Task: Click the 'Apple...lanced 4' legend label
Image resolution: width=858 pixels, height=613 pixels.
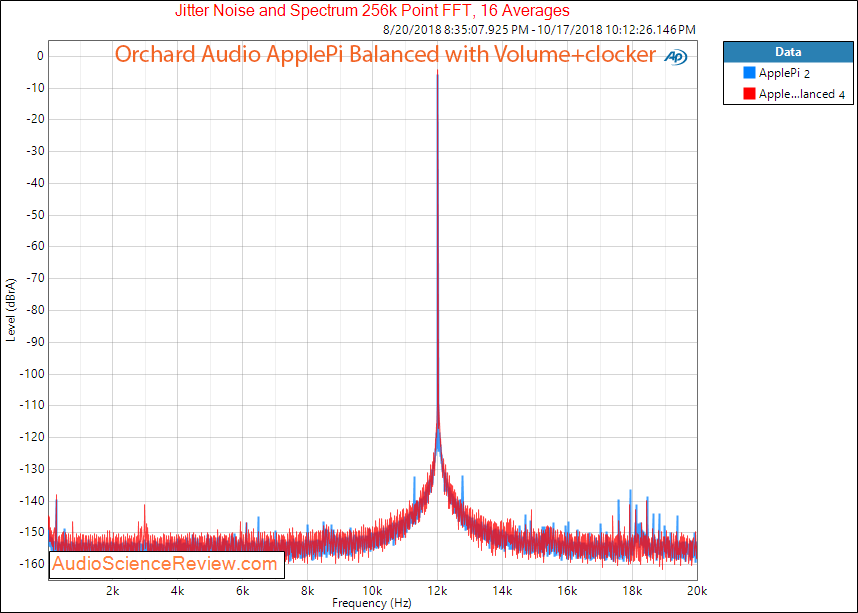Action: [802, 94]
